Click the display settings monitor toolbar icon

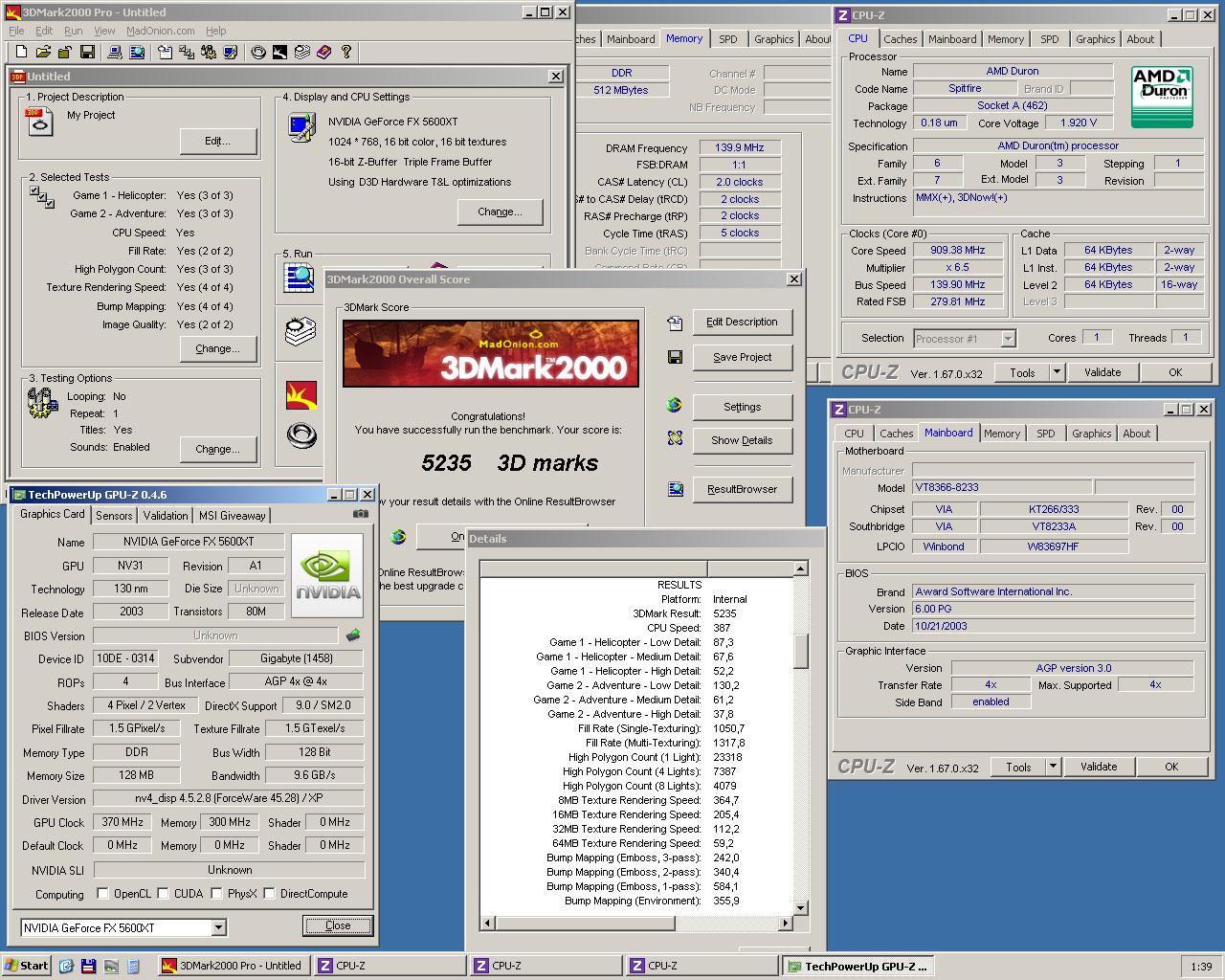[231, 52]
